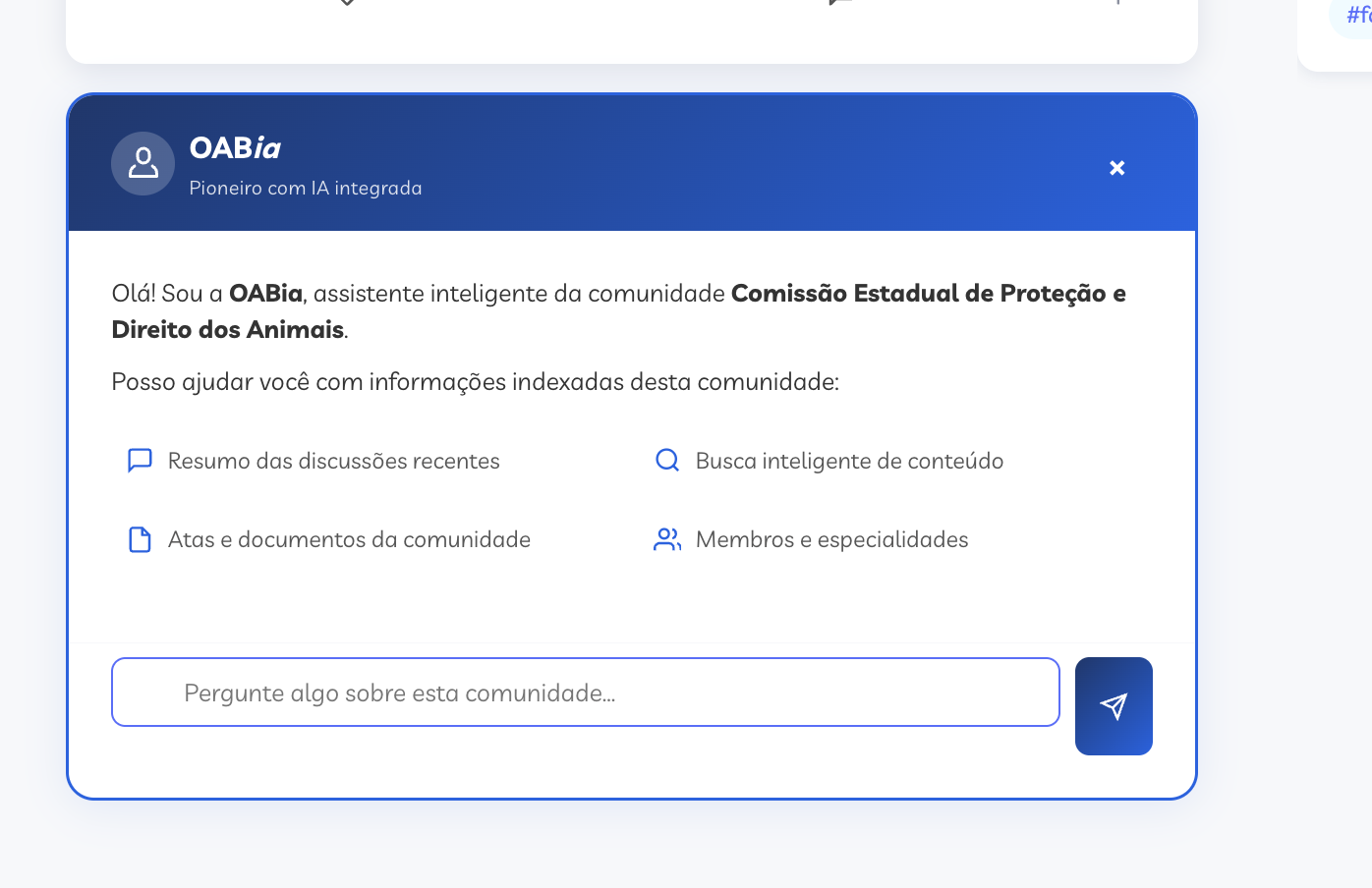Click the 'Posso ajudar você' intro sentence
1372x888 pixels.
pyautogui.click(x=475, y=382)
